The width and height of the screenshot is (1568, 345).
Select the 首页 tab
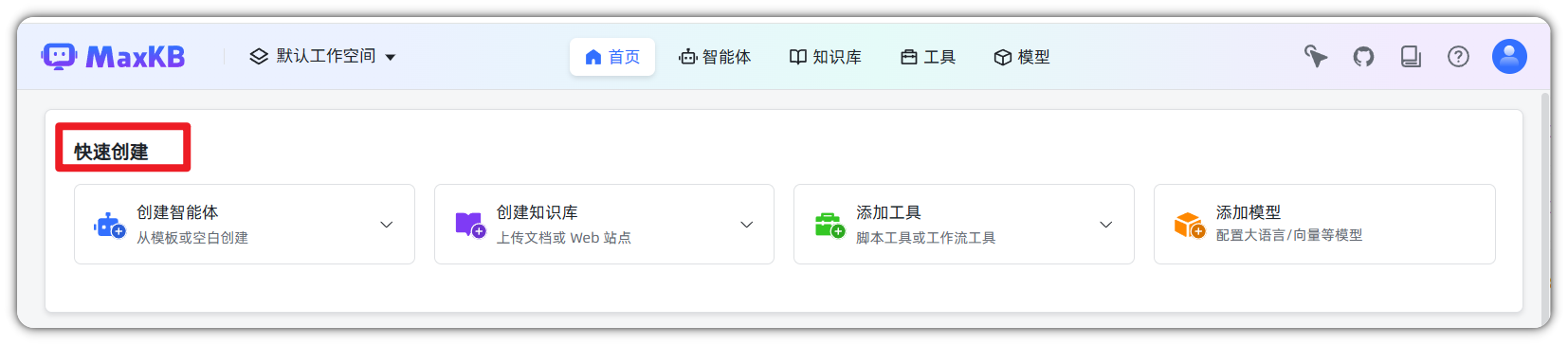click(x=612, y=57)
